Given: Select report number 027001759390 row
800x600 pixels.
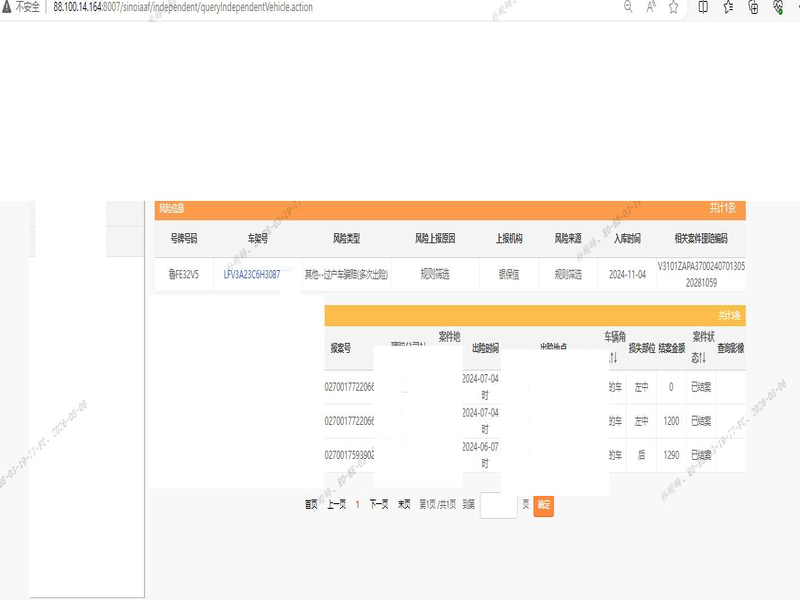Looking at the screenshot, I should point(349,455).
